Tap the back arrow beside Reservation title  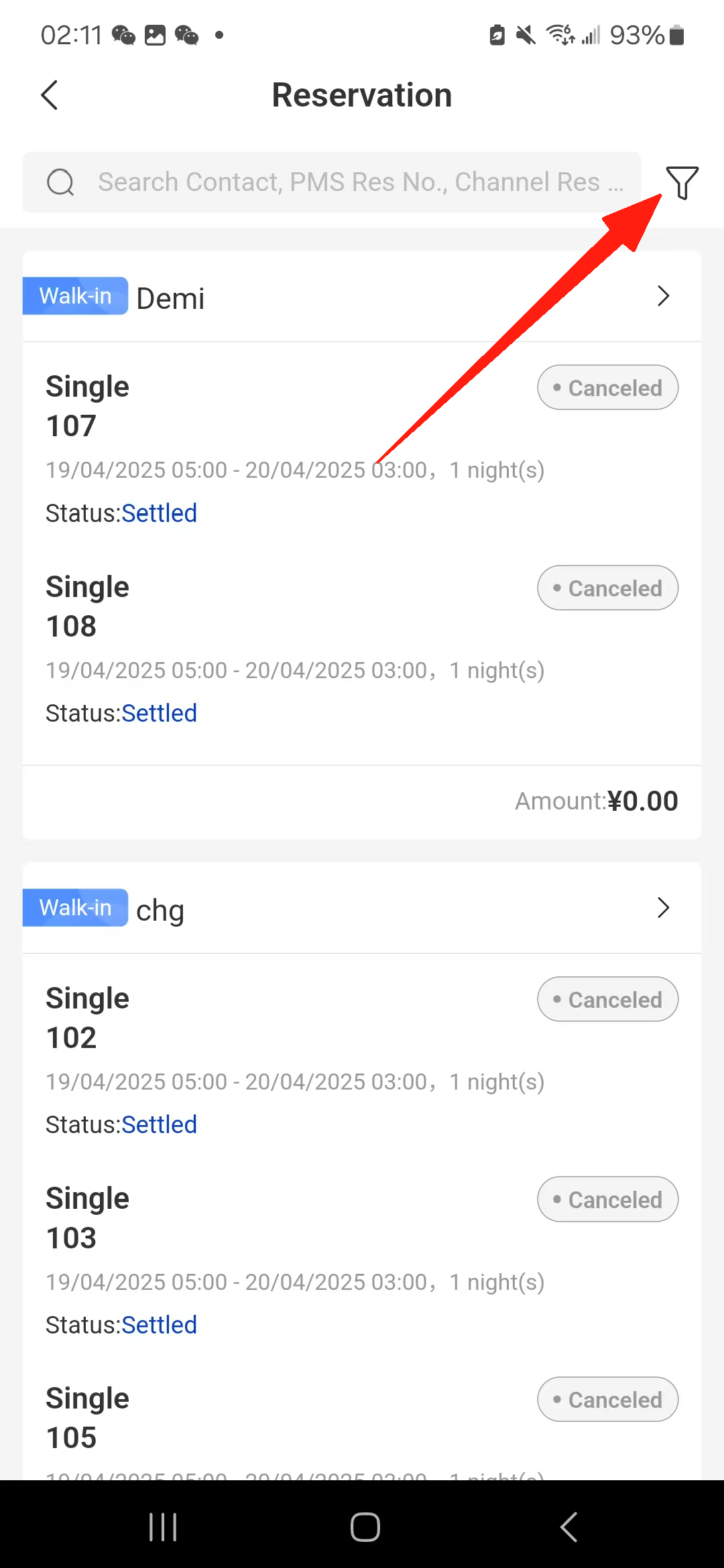(50, 95)
